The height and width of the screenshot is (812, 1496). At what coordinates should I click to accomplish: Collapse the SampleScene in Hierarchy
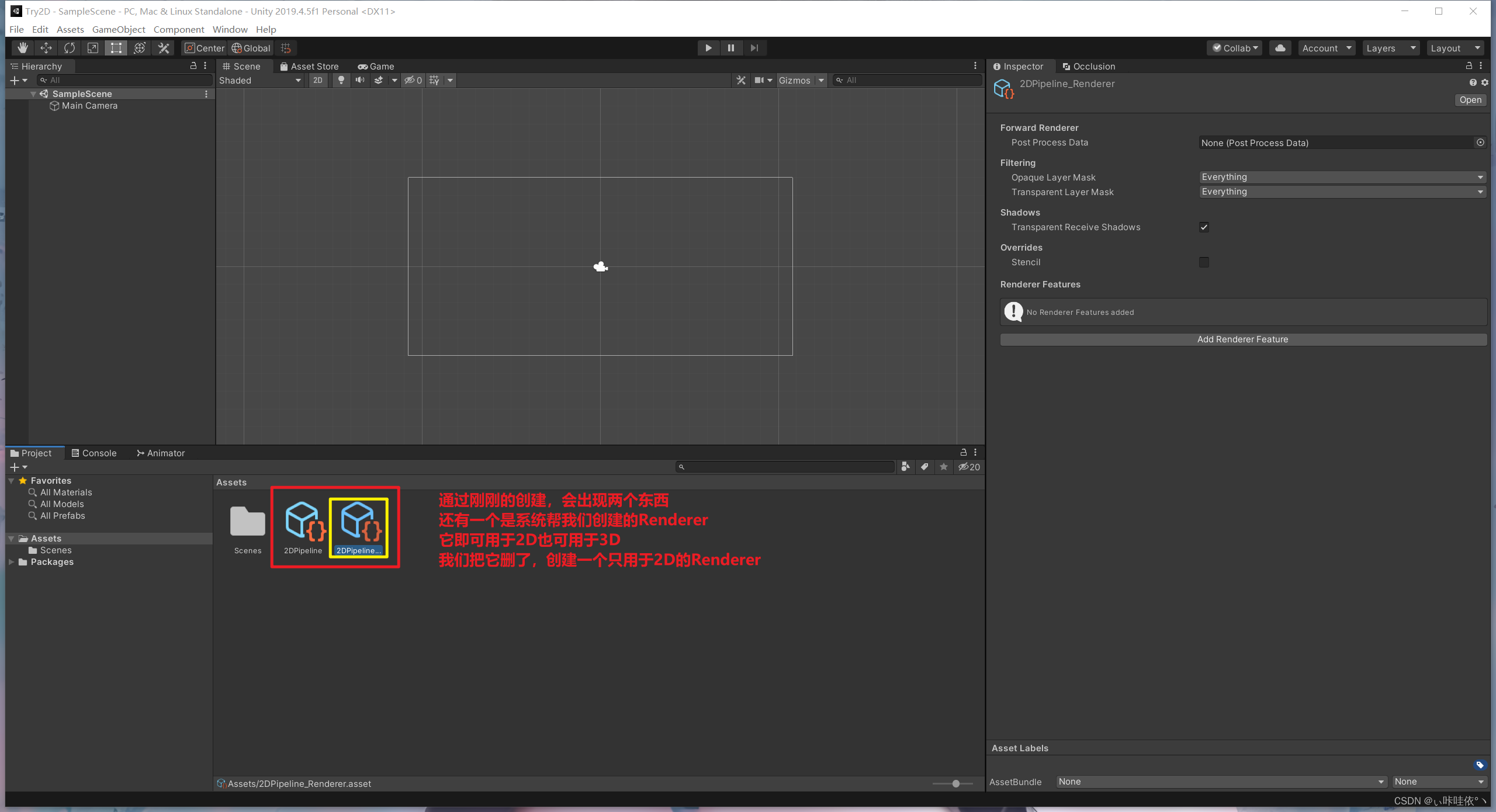33,94
